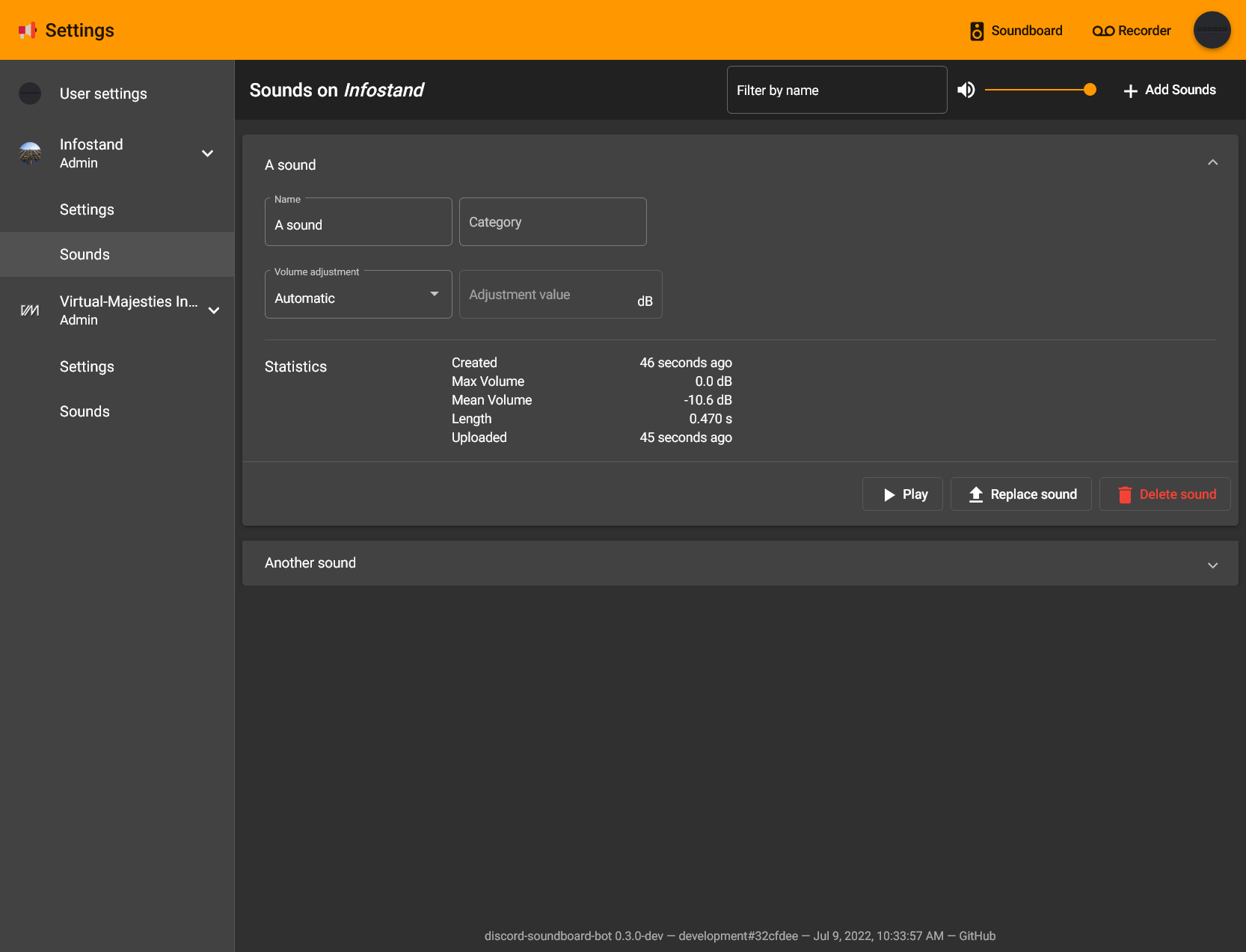The width and height of the screenshot is (1246, 952).
Task: Open the Soundboard speaker icon link
Action: point(977,31)
